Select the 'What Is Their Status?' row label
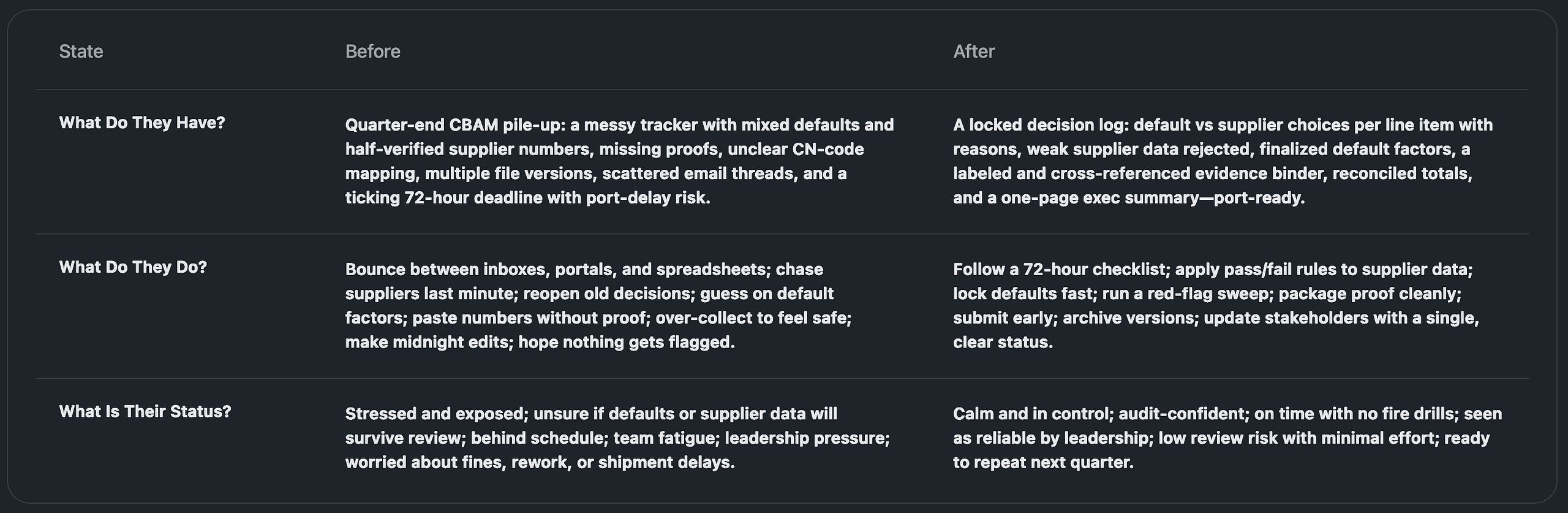Viewport: 1568px width, 513px height. pos(145,411)
